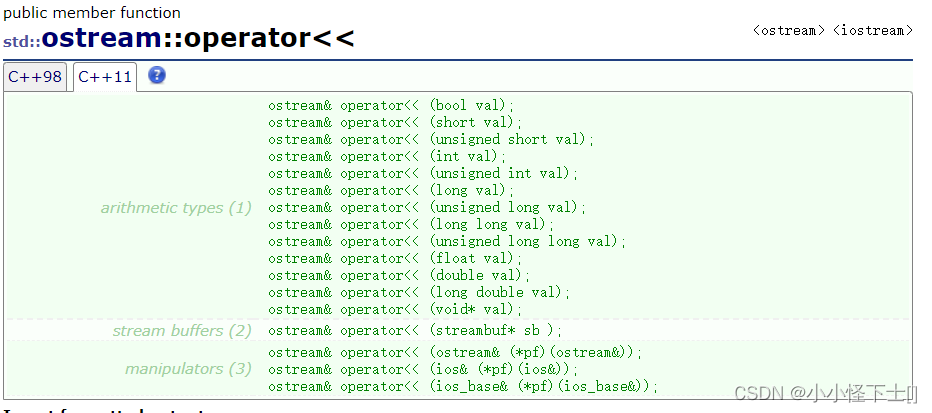Click the 'manipulators (3)' label

click(x=188, y=370)
